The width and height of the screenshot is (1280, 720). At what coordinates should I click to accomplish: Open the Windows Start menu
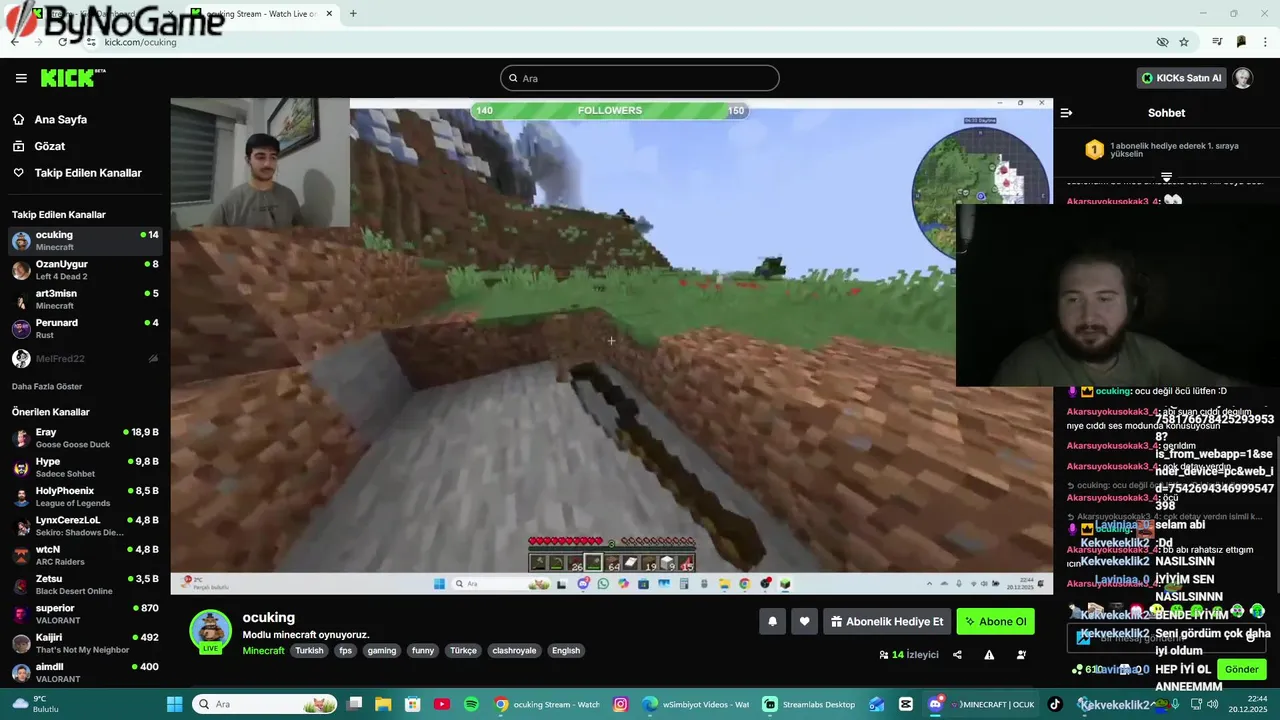point(174,704)
